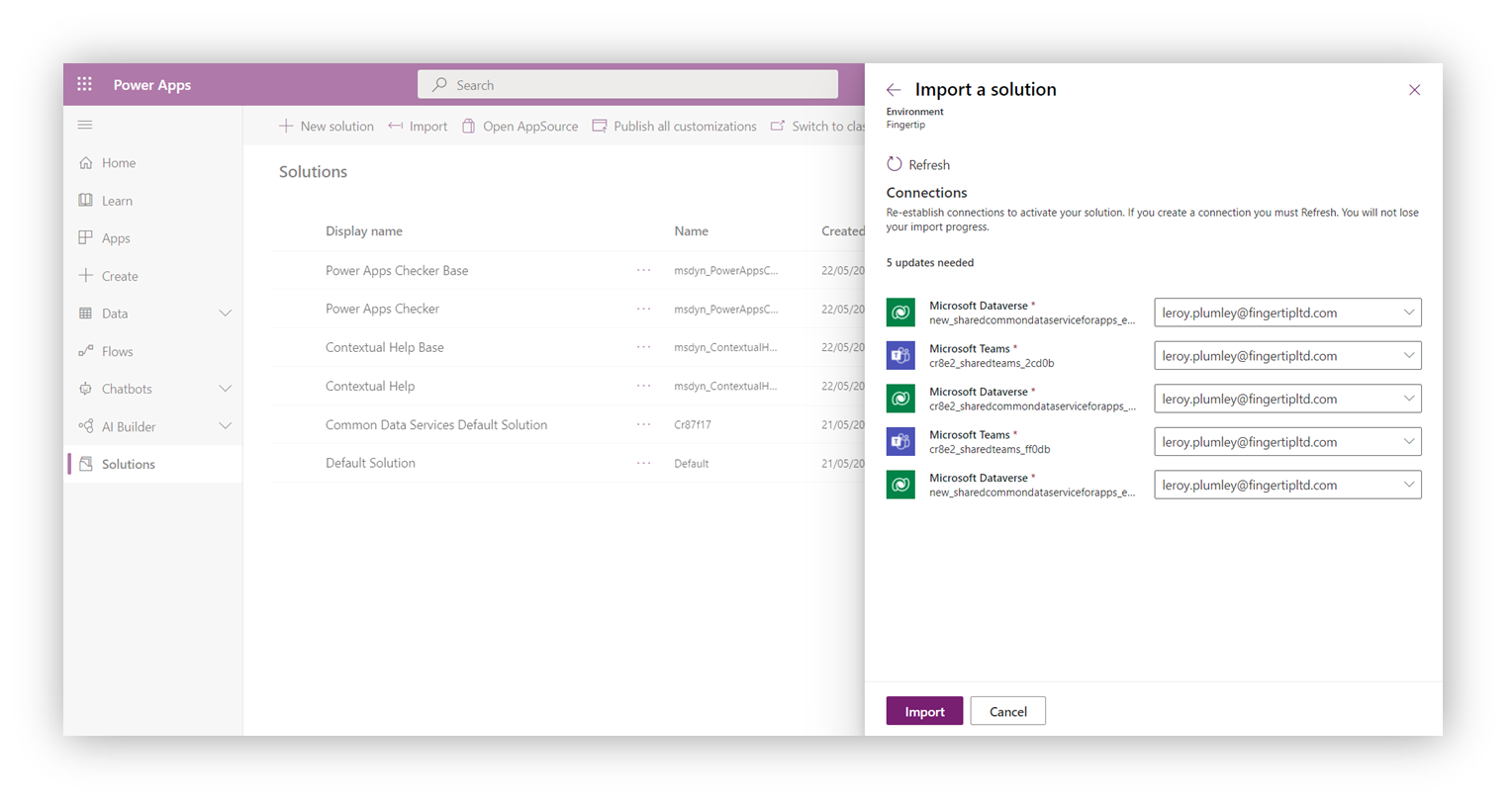
Task: Click the New solution plus icon
Action: point(286,126)
